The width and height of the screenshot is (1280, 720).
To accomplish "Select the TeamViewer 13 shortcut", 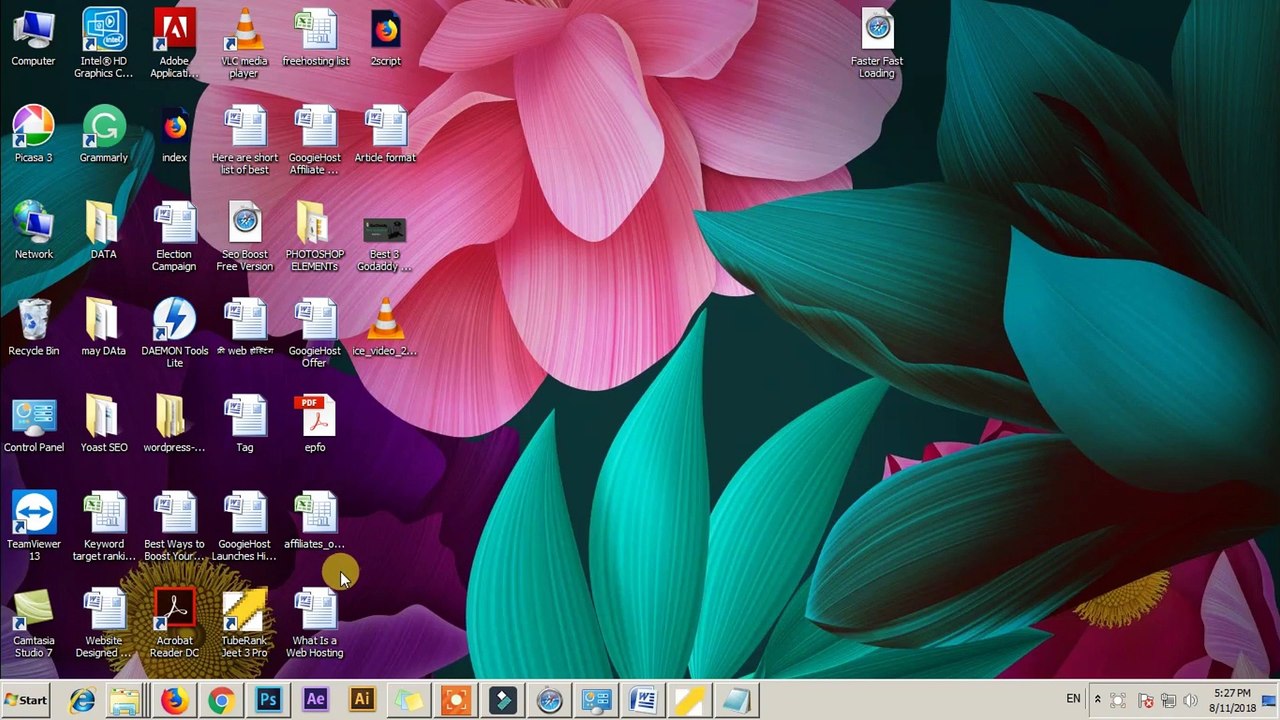I will [x=33, y=527].
